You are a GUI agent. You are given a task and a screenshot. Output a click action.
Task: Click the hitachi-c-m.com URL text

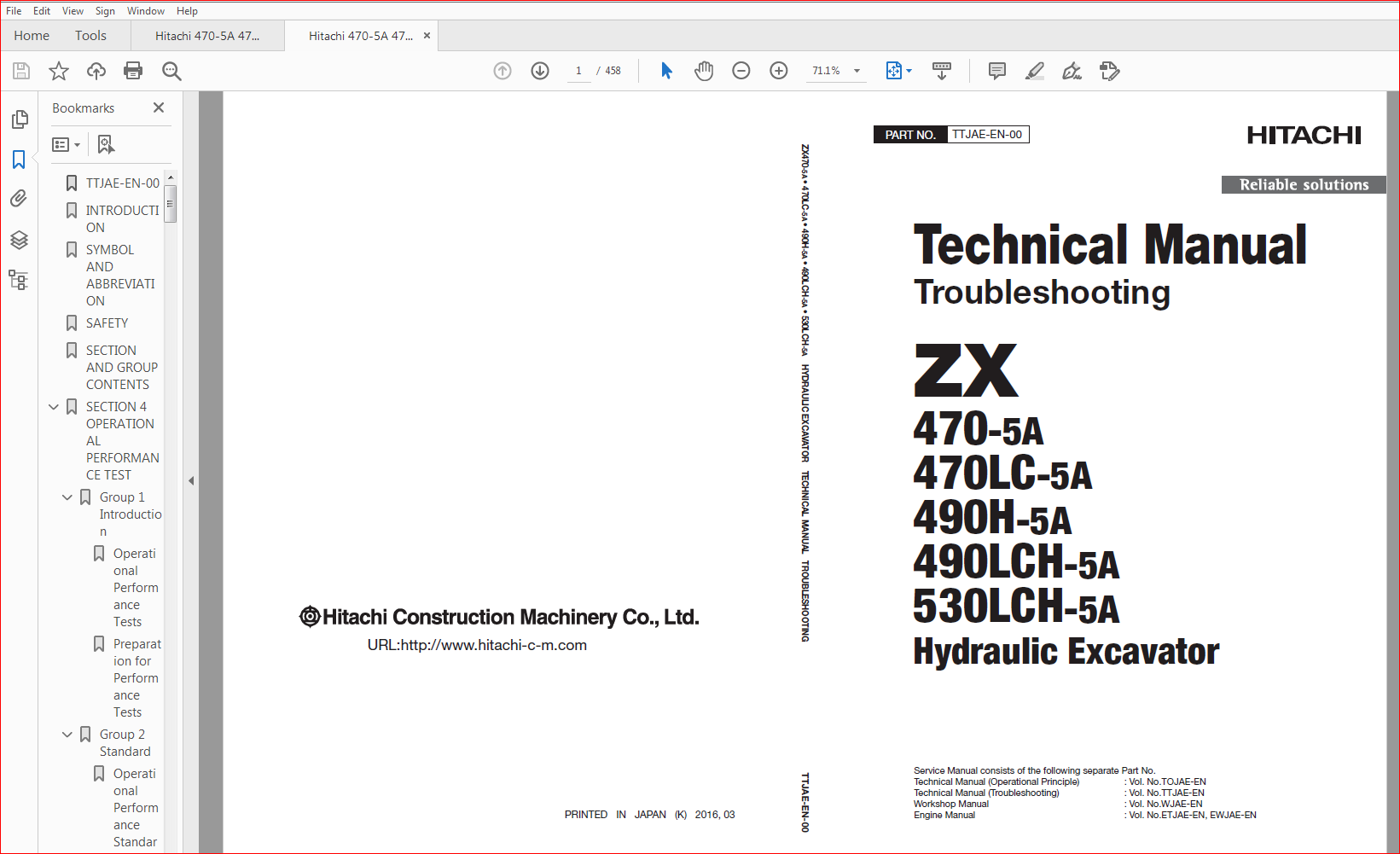pyautogui.click(x=477, y=645)
